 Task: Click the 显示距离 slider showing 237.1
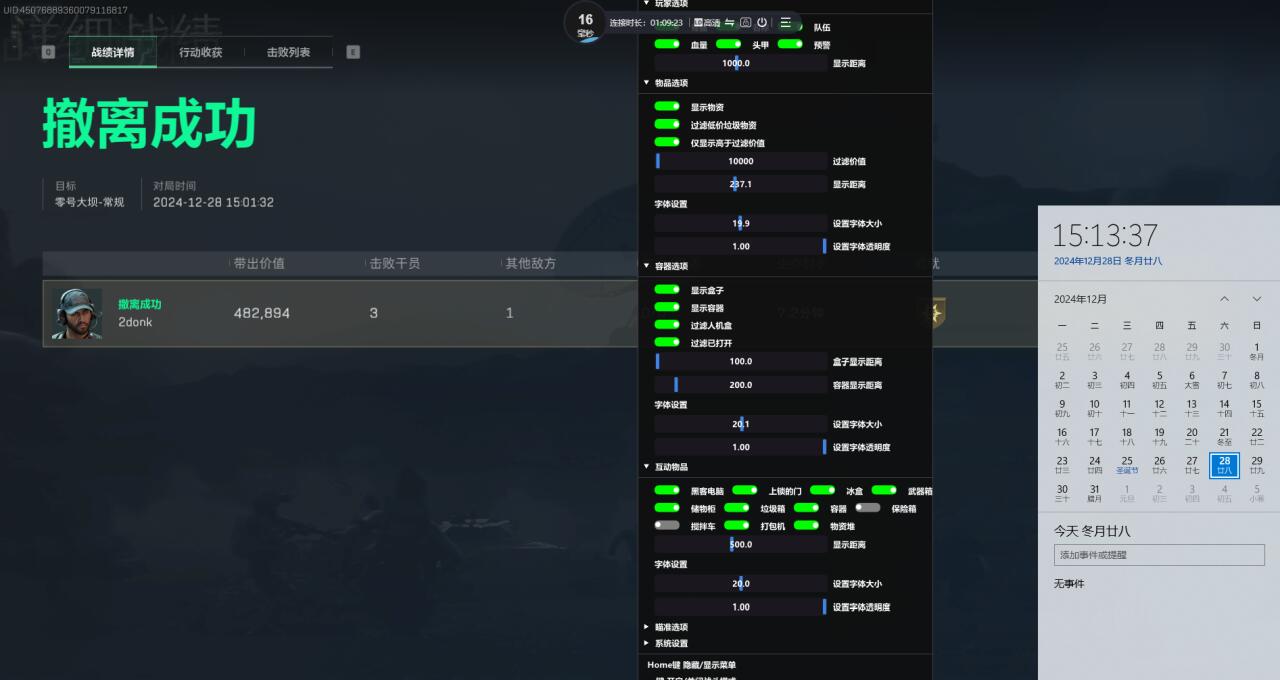pyautogui.click(x=741, y=184)
